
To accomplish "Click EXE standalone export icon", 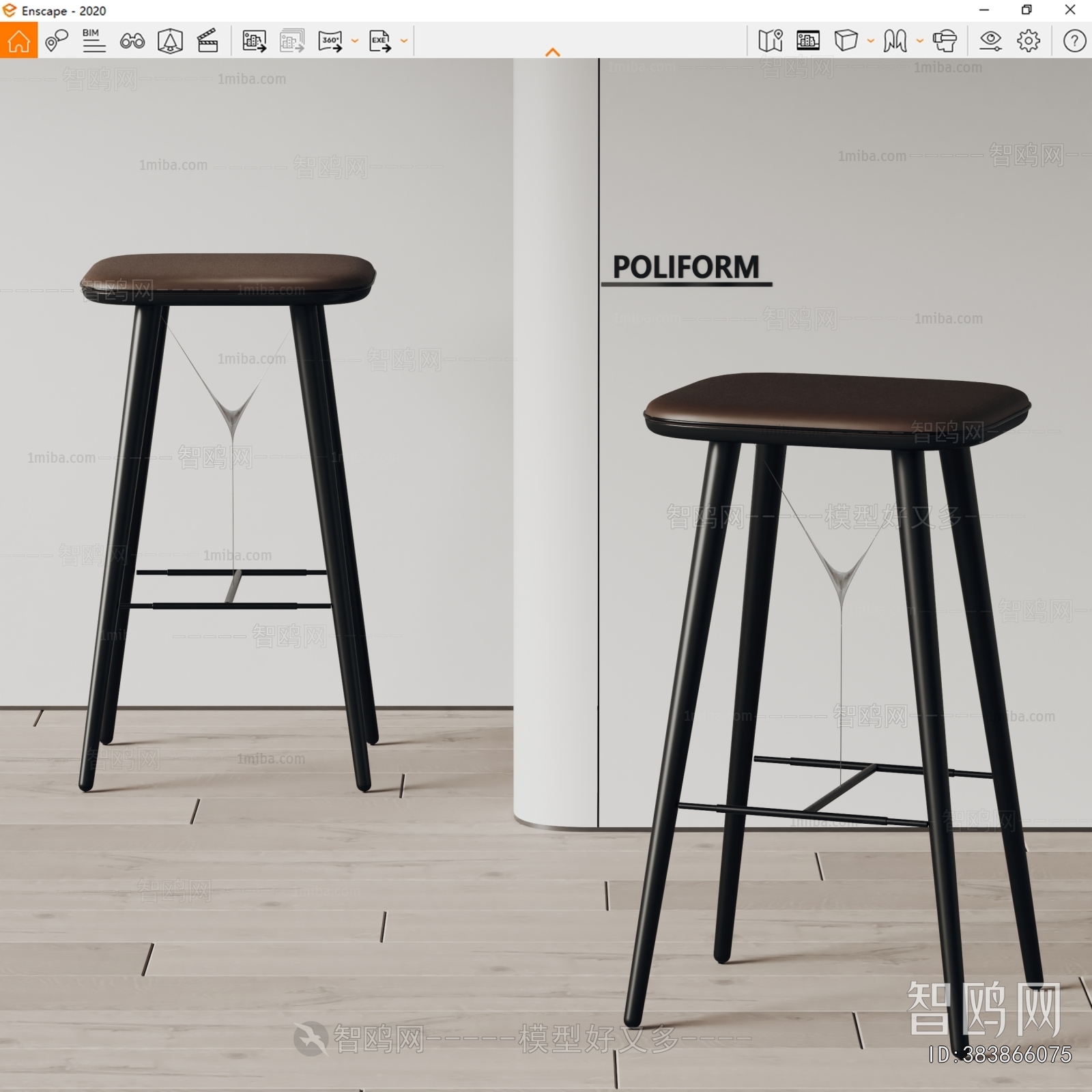I will coord(379,41).
